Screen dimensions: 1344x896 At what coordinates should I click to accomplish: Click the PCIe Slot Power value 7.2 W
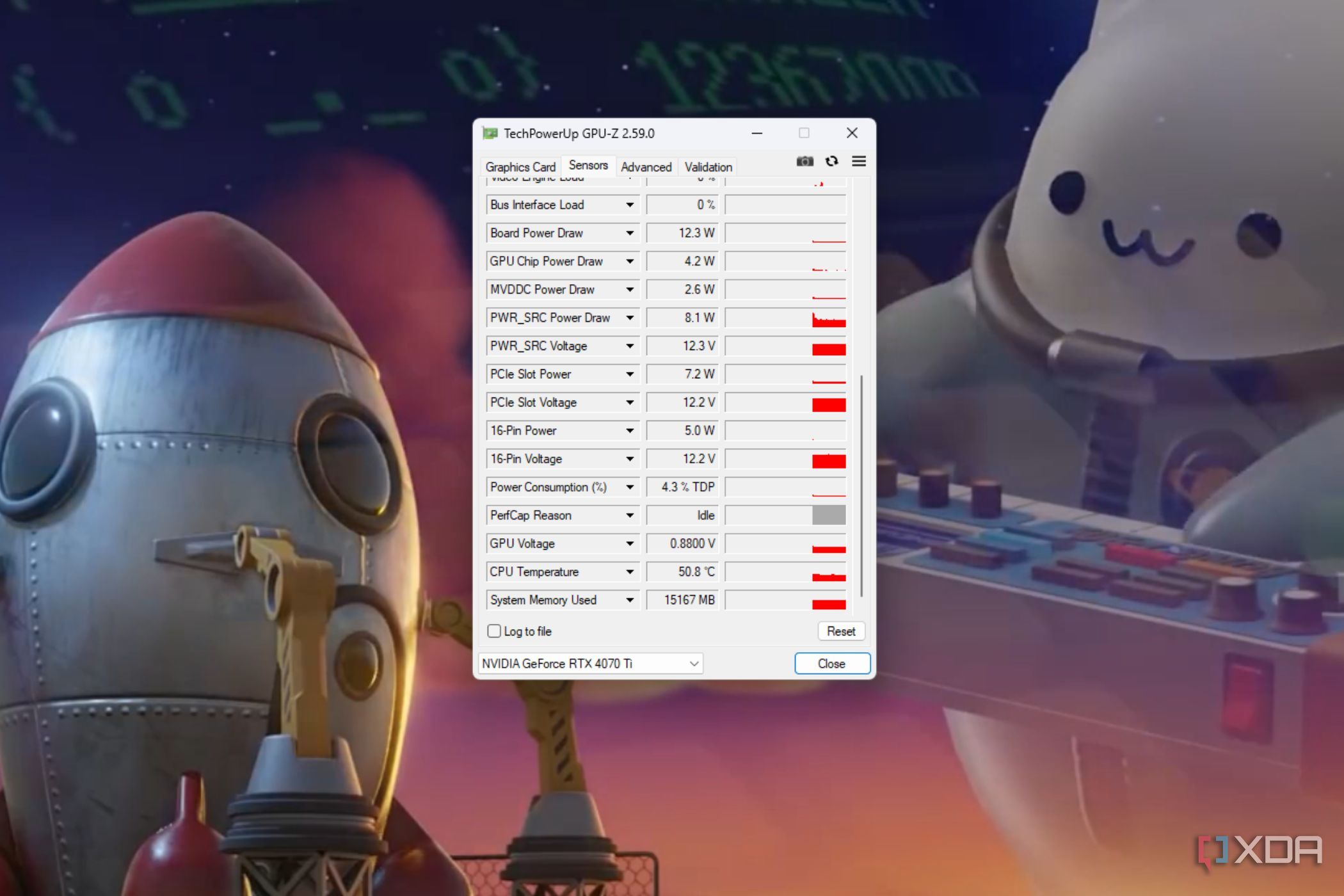[682, 374]
